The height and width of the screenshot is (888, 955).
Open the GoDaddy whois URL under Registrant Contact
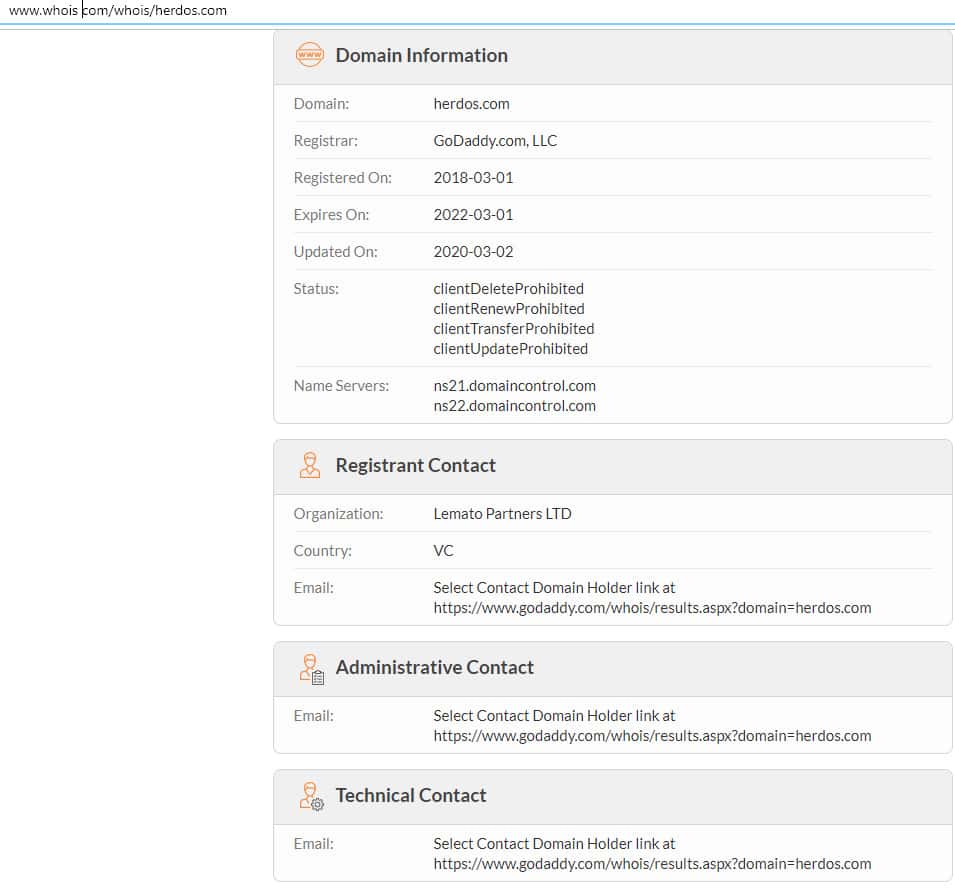click(652, 608)
